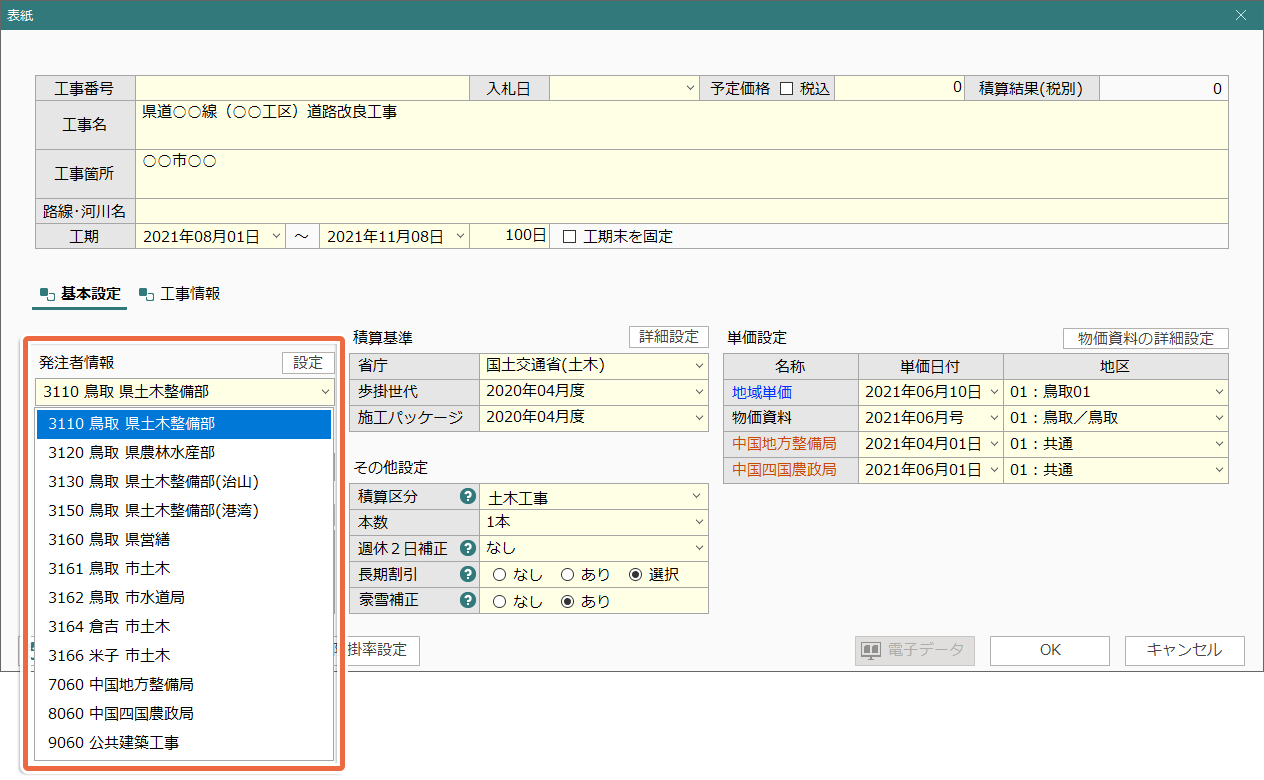Open 中国四国農政局 date 2021年06月01日 dropdown
The image size is (1264, 780).
992,470
